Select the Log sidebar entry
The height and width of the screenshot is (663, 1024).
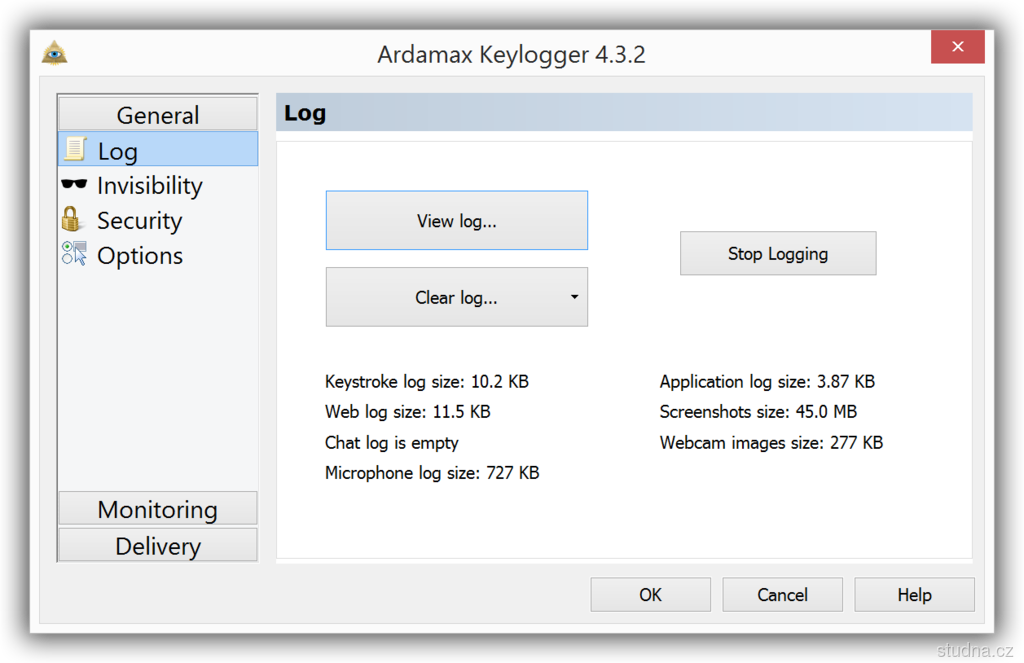pyautogui.click(x=118, y=151)
